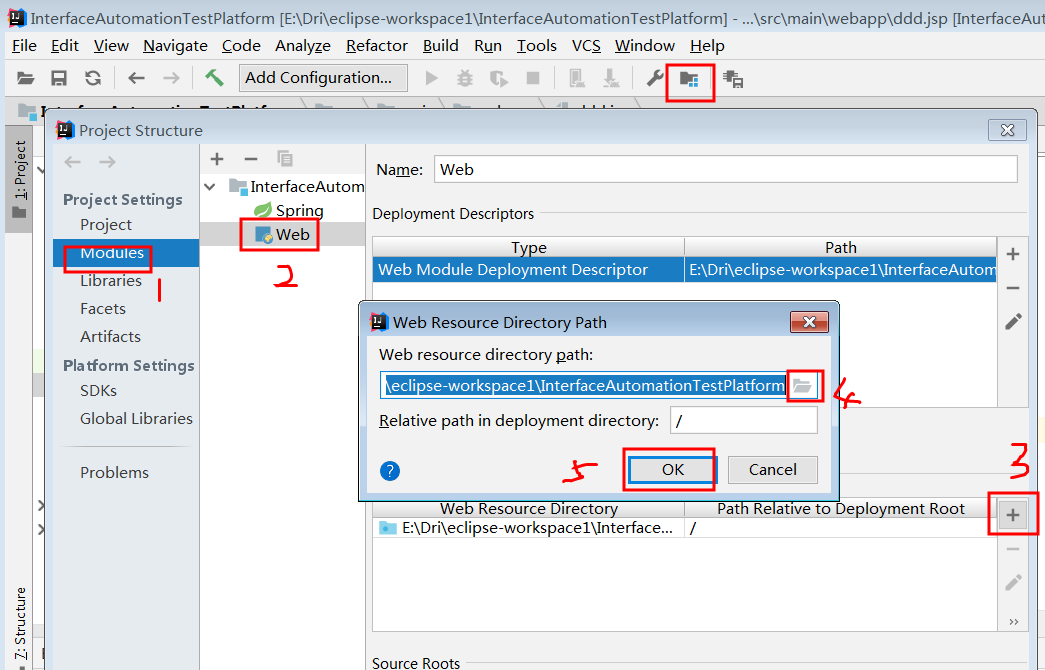Open the Help menu
The image size is (1045, 670).
point(707,45)
